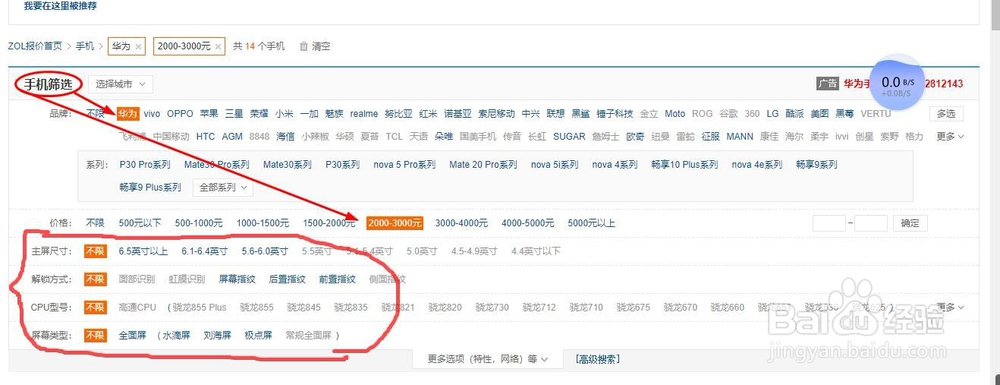
Task: Filter screen type by 极点屏
Action: click(258, 335)
